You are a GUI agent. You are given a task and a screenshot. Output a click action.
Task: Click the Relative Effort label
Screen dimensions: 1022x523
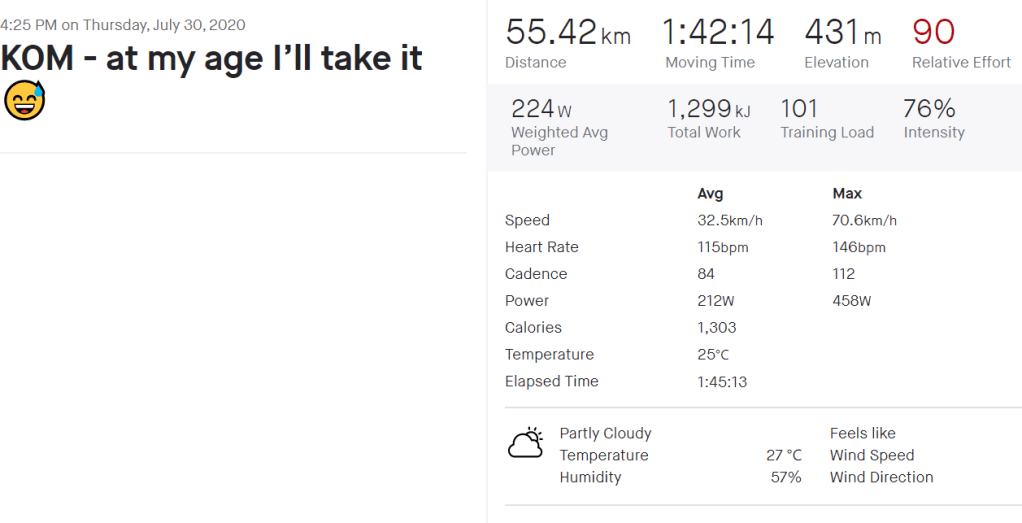(961, 62)
